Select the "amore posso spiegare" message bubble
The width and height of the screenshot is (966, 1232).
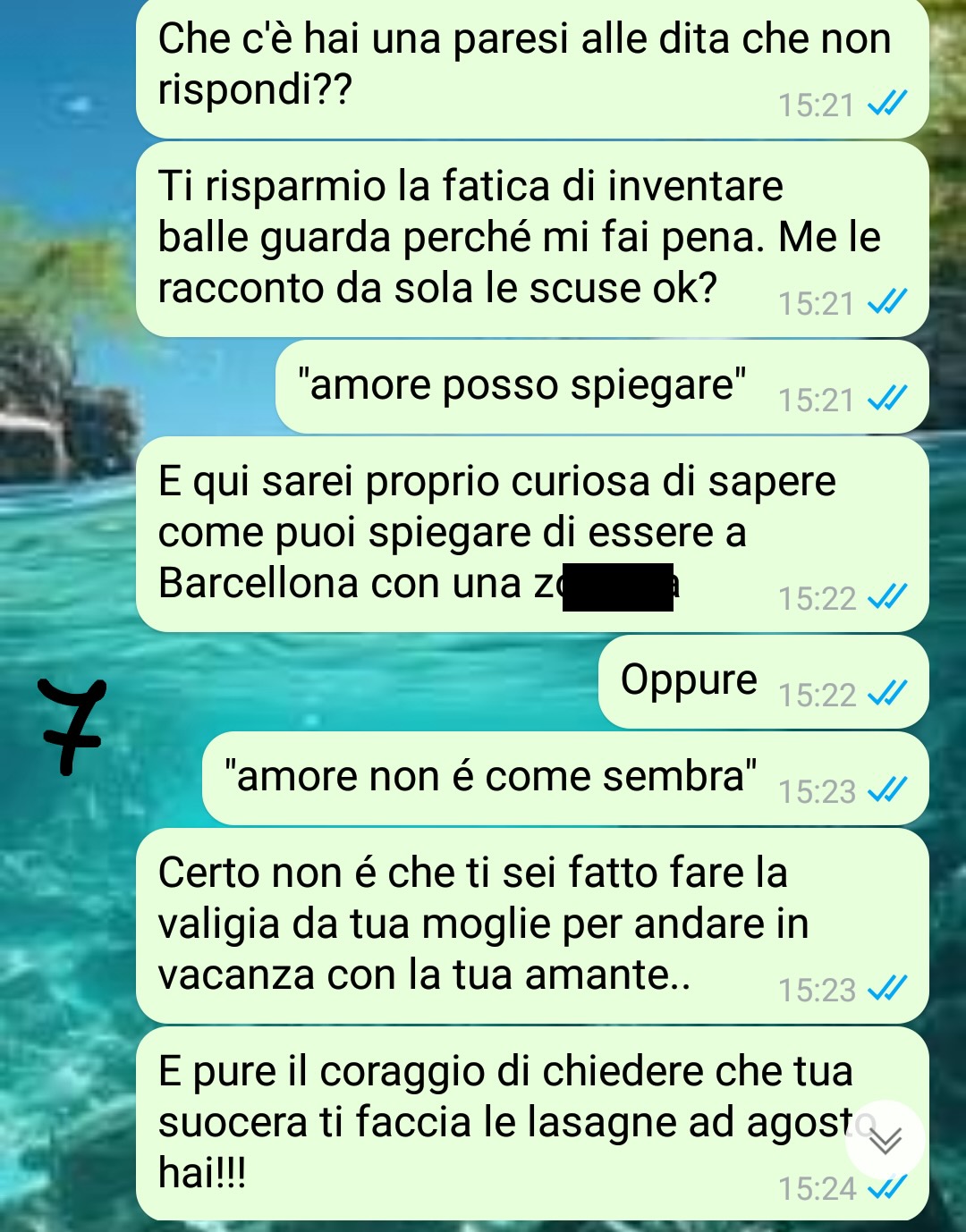click(x=602, y=387)
